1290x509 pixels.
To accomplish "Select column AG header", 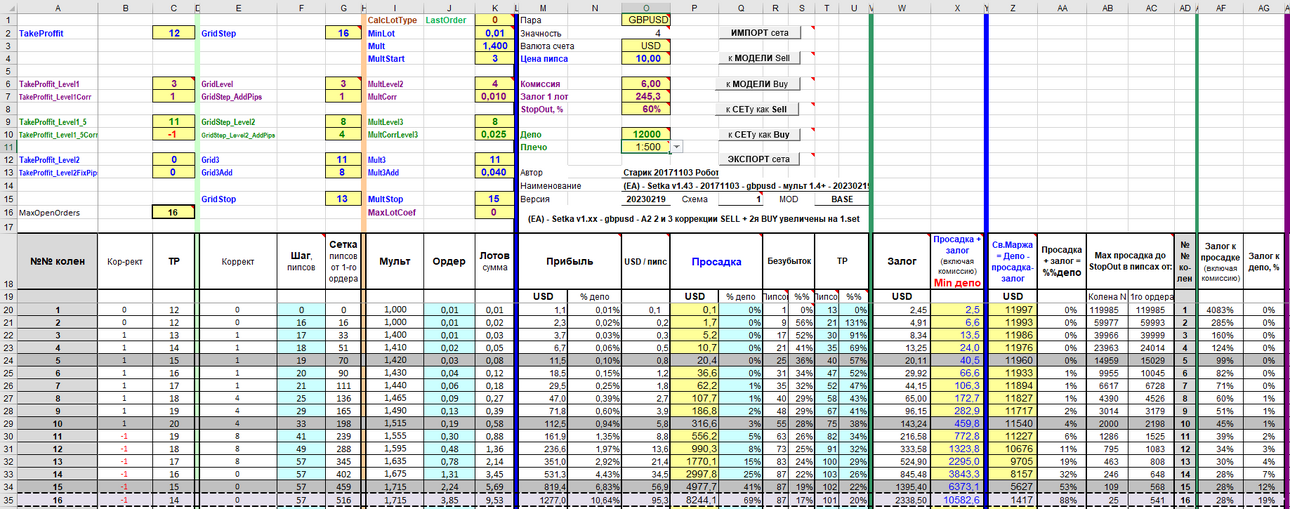I will point(1262,7).
